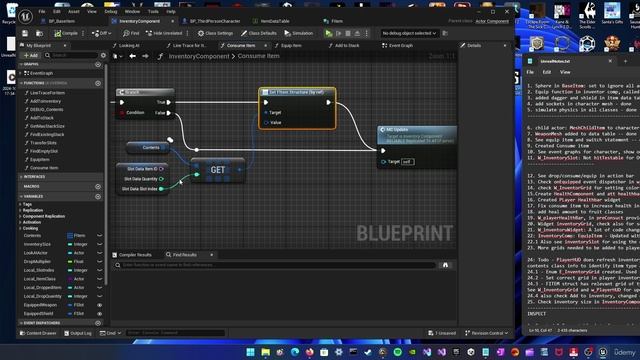Browse to asset in Content Browser icon

pos(40,33)
